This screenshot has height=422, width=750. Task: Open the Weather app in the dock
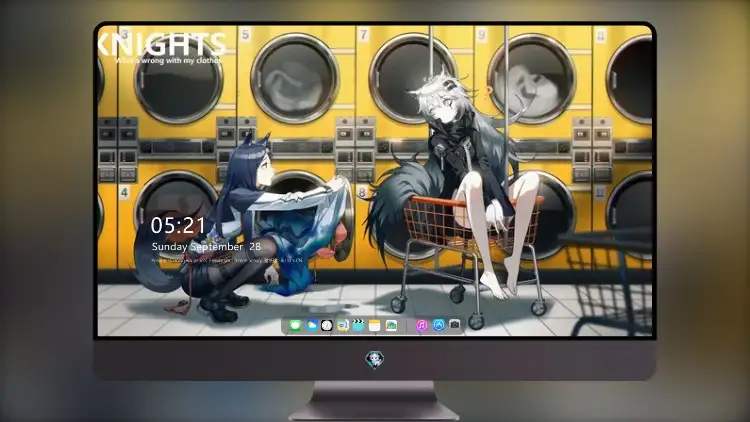click(x=311, y=326)
